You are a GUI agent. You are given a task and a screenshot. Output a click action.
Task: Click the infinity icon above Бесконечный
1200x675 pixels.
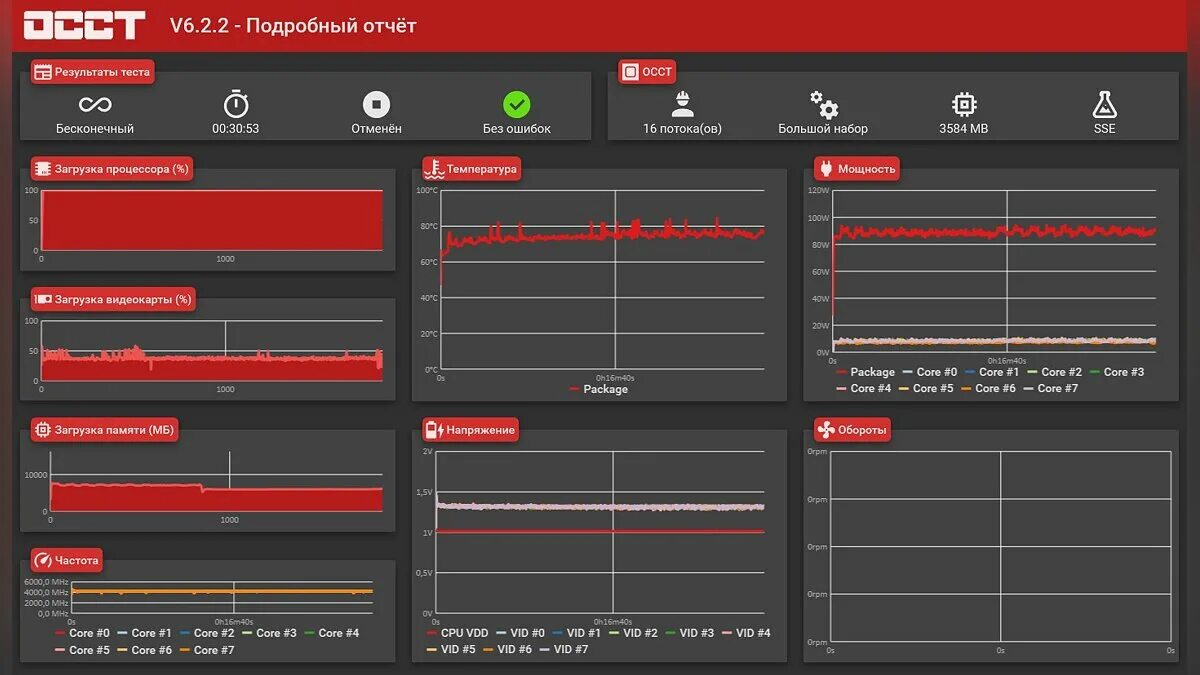point(95,104)
